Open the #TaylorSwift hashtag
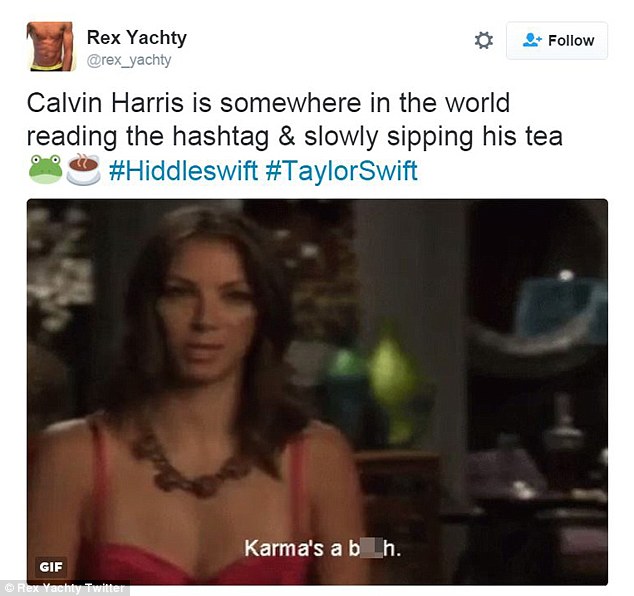634x596 pixels. pos(342,171)
